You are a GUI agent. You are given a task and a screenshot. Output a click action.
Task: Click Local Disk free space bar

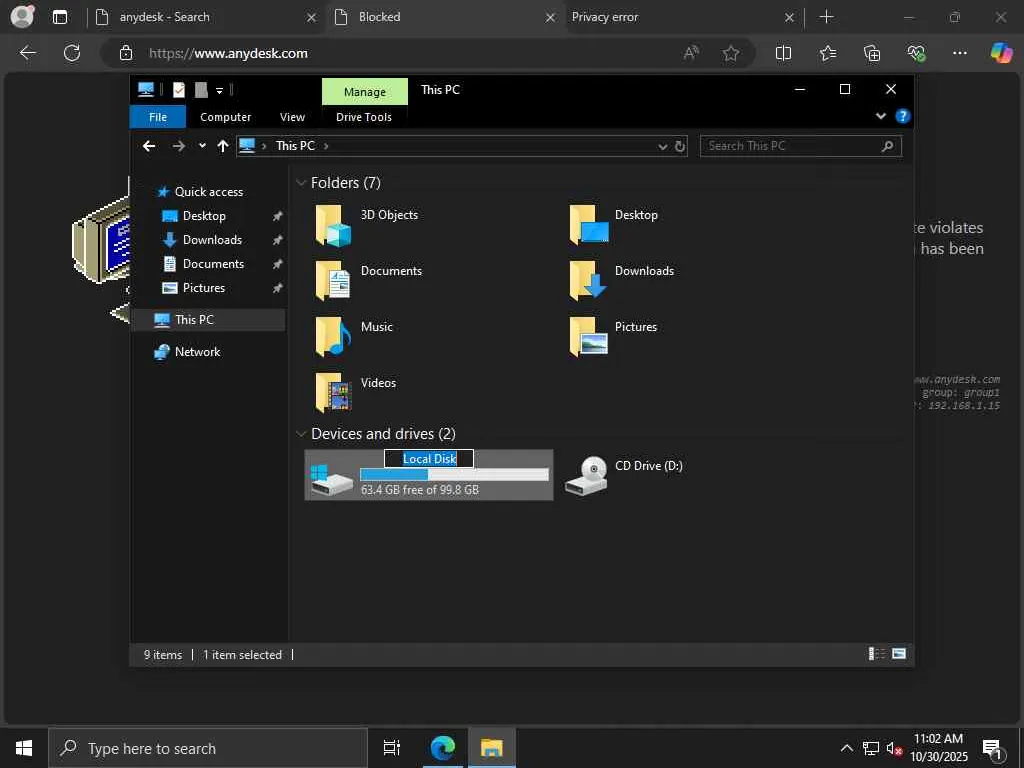[x=455, y=475]
